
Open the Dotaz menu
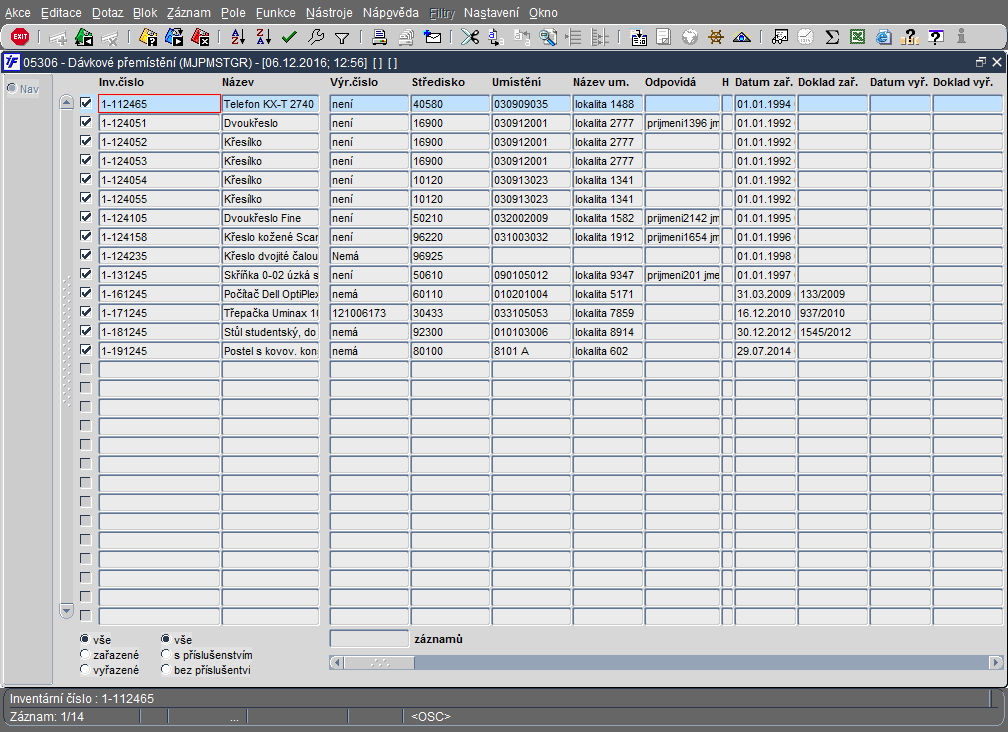[x=107, y=13]
